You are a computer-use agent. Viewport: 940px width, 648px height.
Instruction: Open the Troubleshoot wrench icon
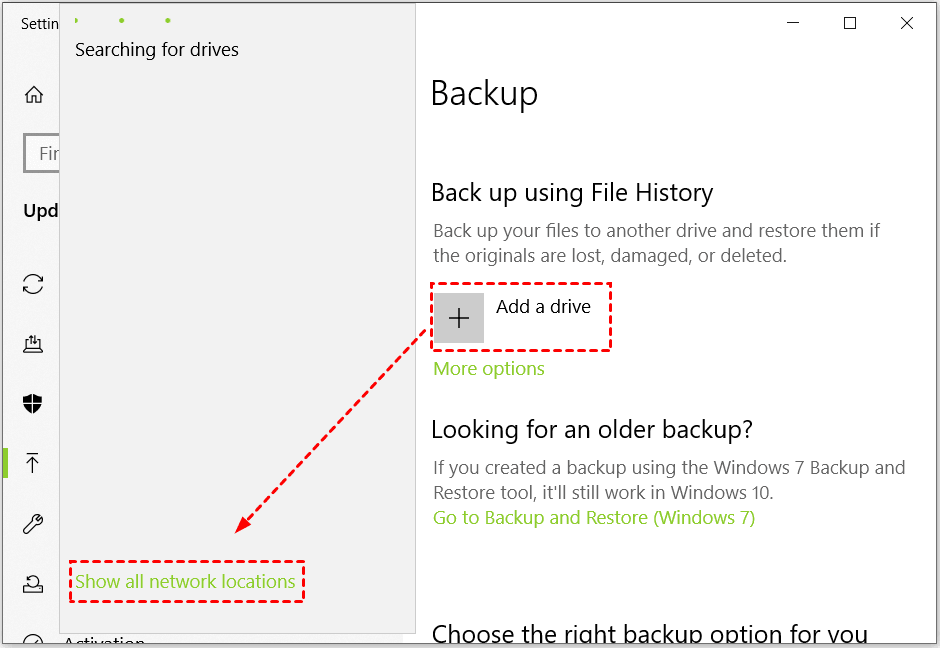pyautogui.click(x=34, y=524)
